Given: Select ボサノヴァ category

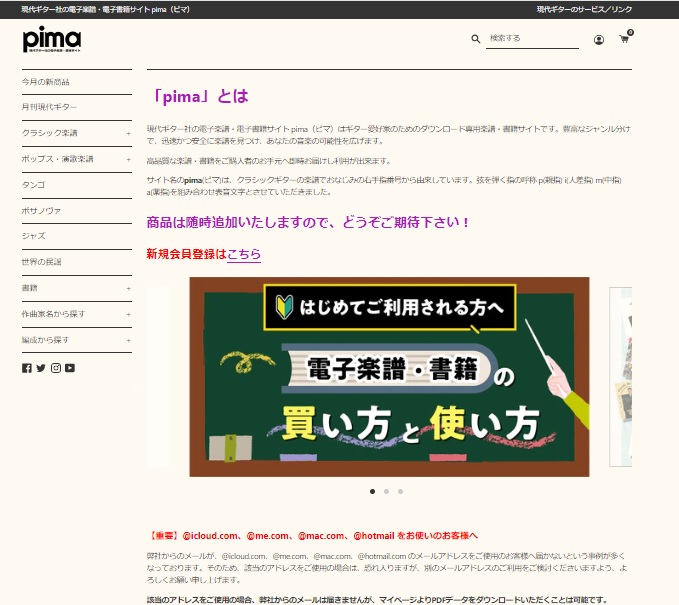Looking at the screenshot, I should point(41,211).
